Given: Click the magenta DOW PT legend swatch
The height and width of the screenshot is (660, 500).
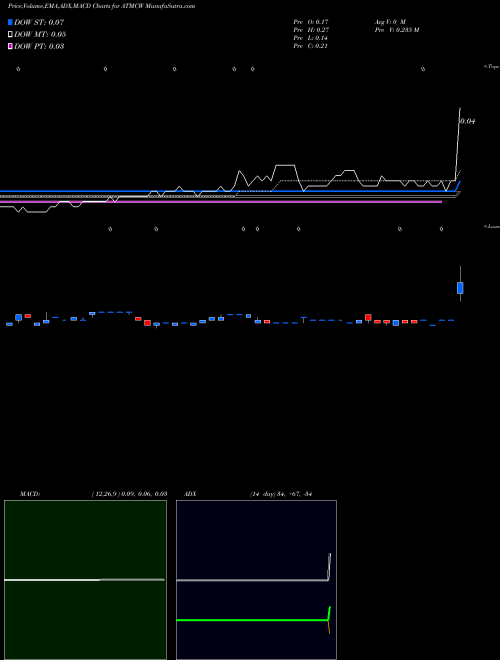Looking at the screenshot, I should (10, 46).
